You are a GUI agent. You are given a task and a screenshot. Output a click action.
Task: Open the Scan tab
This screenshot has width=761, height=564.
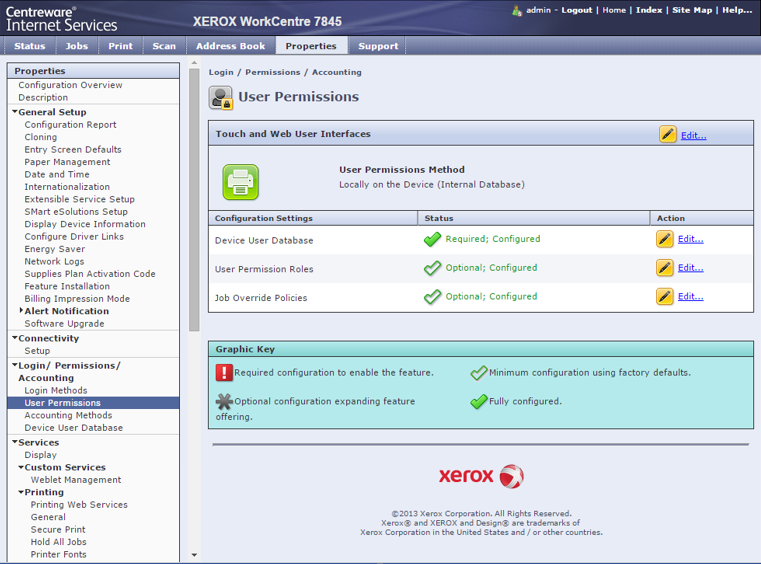(x=164, y=46)
